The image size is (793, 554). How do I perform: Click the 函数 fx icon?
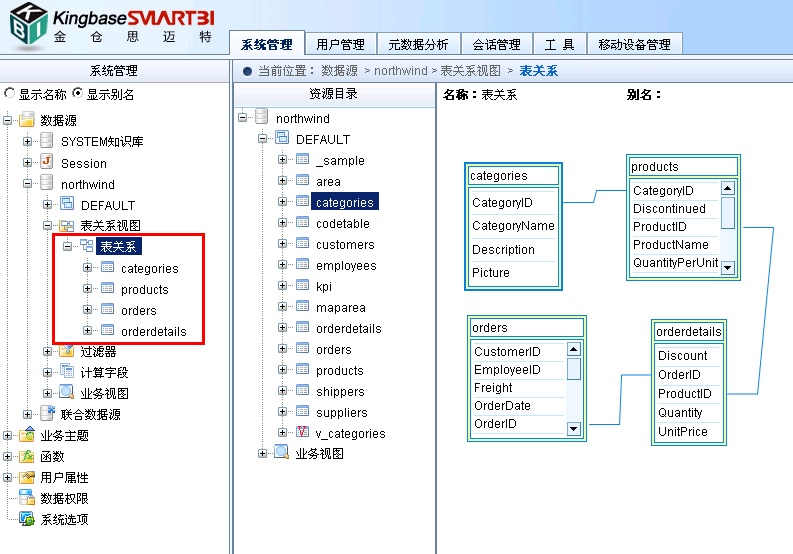(27, 456)
